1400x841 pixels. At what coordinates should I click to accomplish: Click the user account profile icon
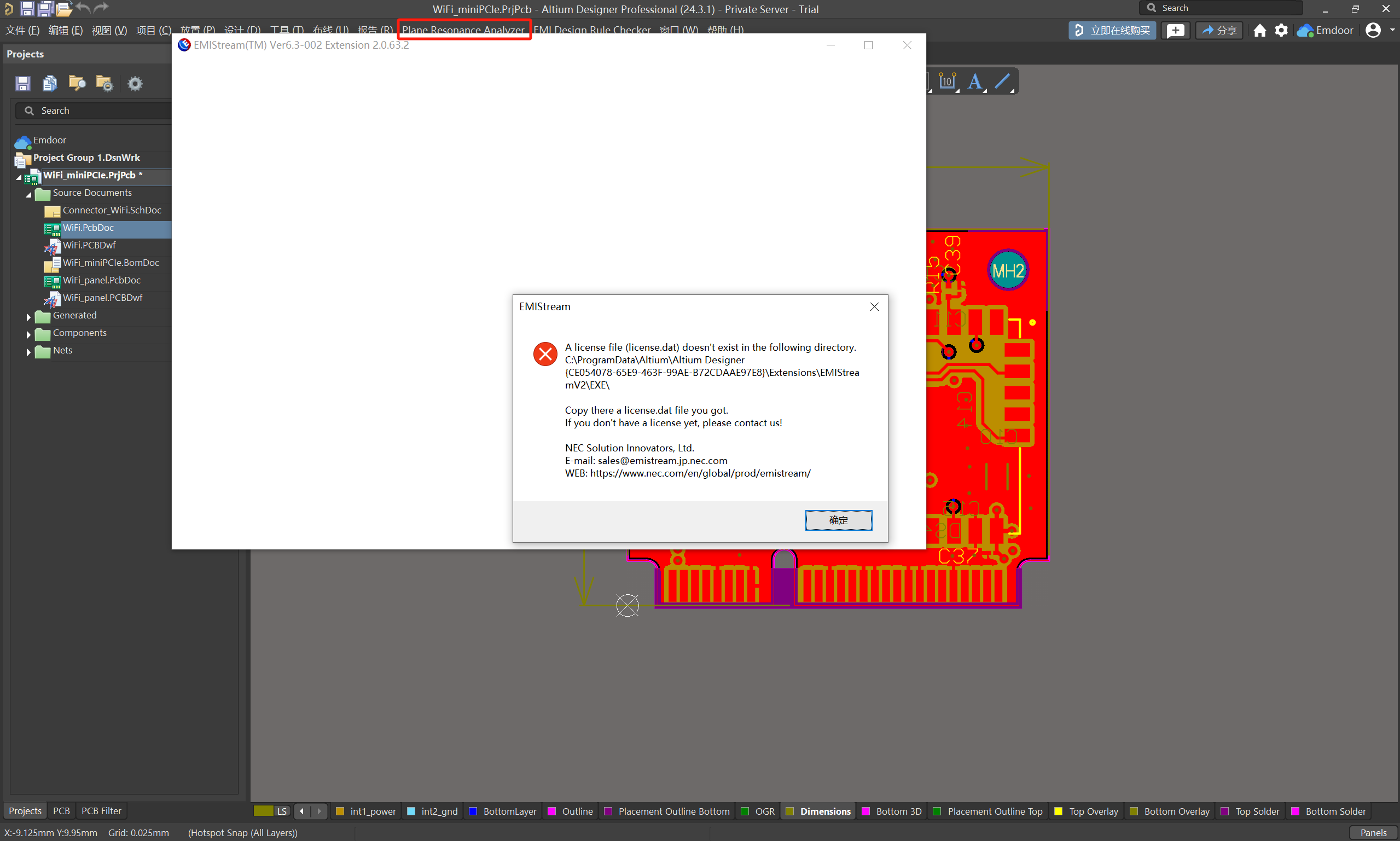[1373, 31]
